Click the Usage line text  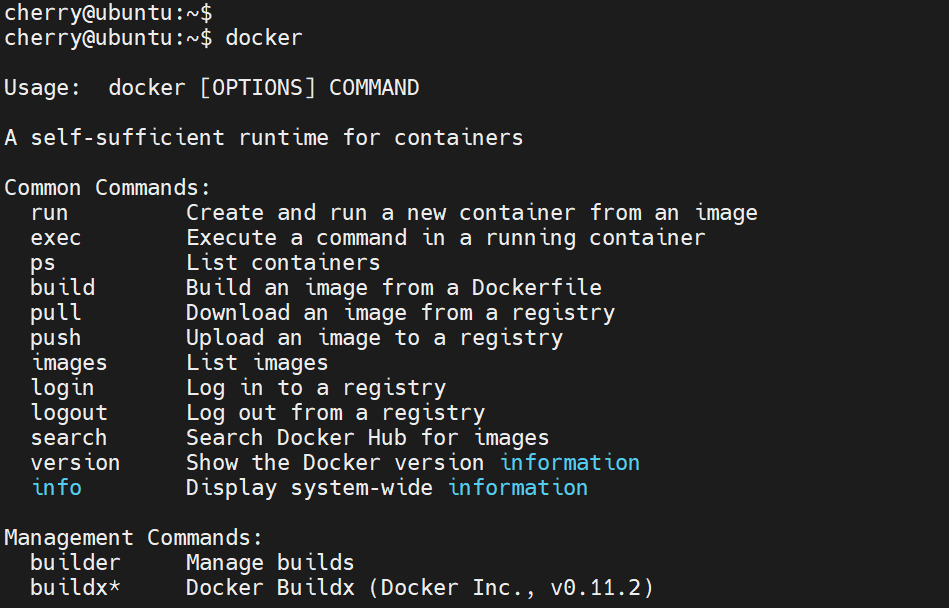[x=212, y=87]
